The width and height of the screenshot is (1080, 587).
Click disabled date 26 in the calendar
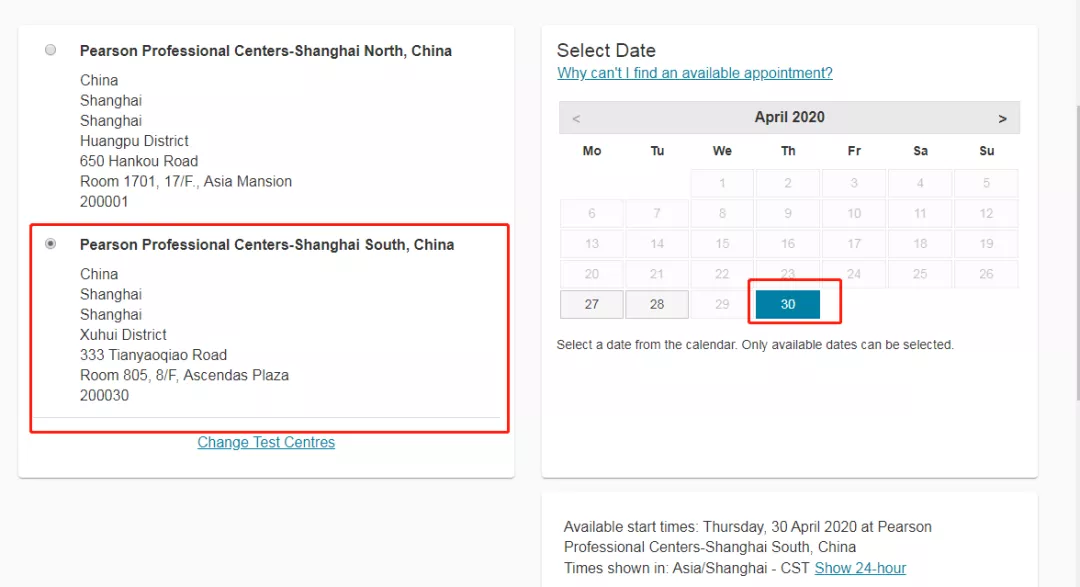(986, 274)
